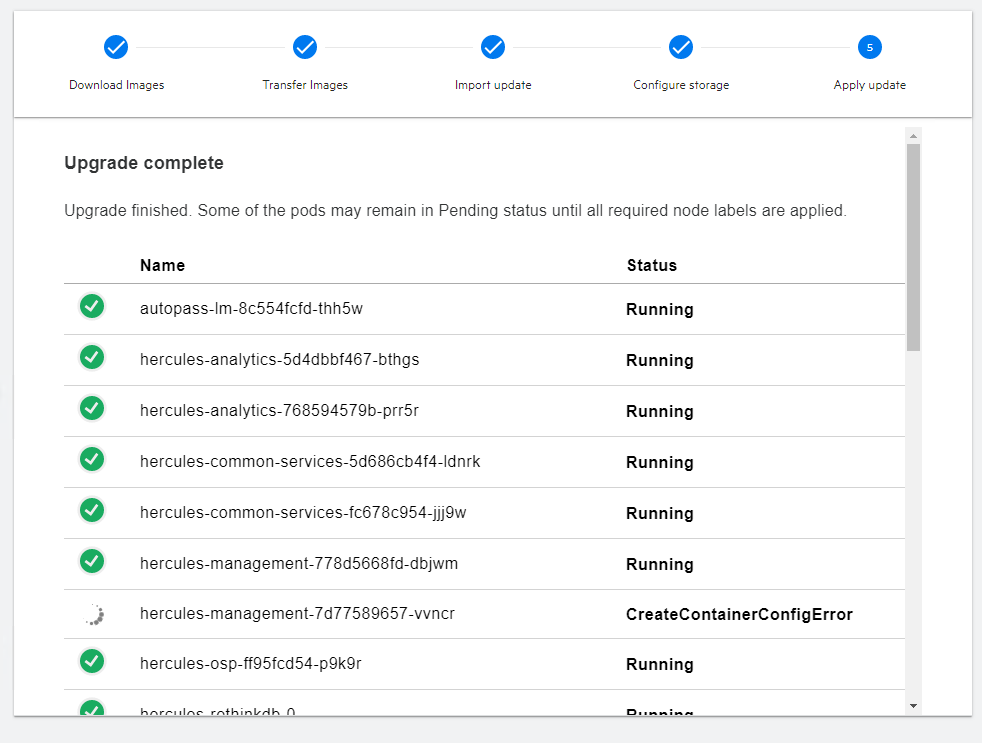Click the spinner beside hercules-management-7d77589657-vvncr

(92, 613)
